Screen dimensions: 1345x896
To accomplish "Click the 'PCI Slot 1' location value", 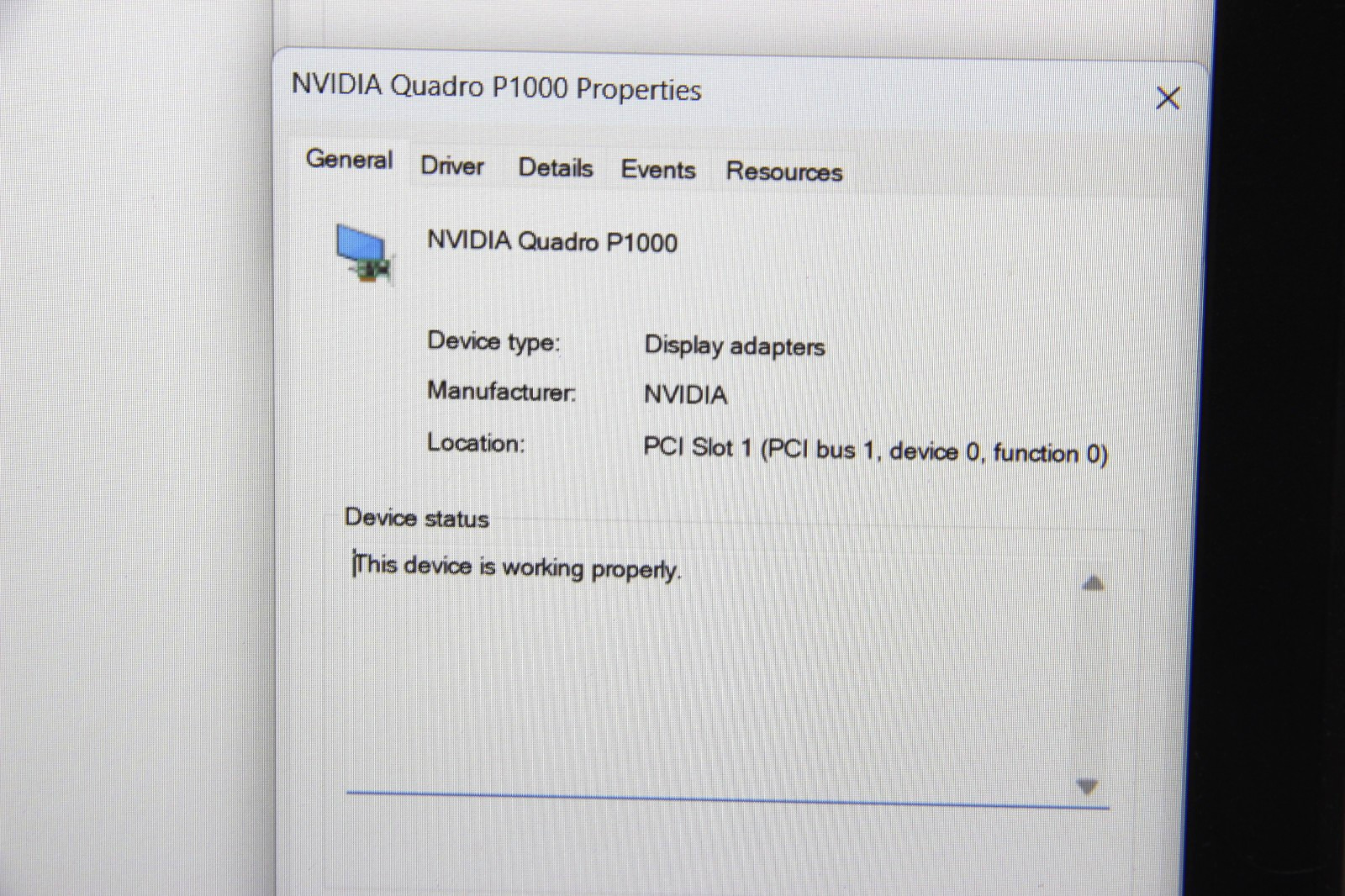I will (x=875, y=451).
